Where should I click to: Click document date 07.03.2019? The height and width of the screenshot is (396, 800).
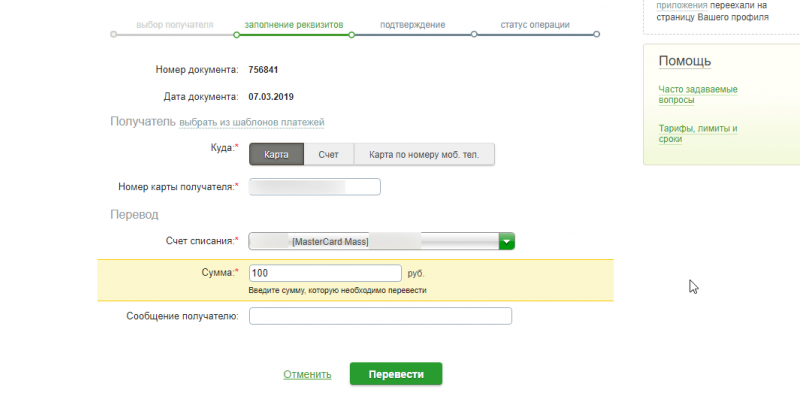[271, 96]
